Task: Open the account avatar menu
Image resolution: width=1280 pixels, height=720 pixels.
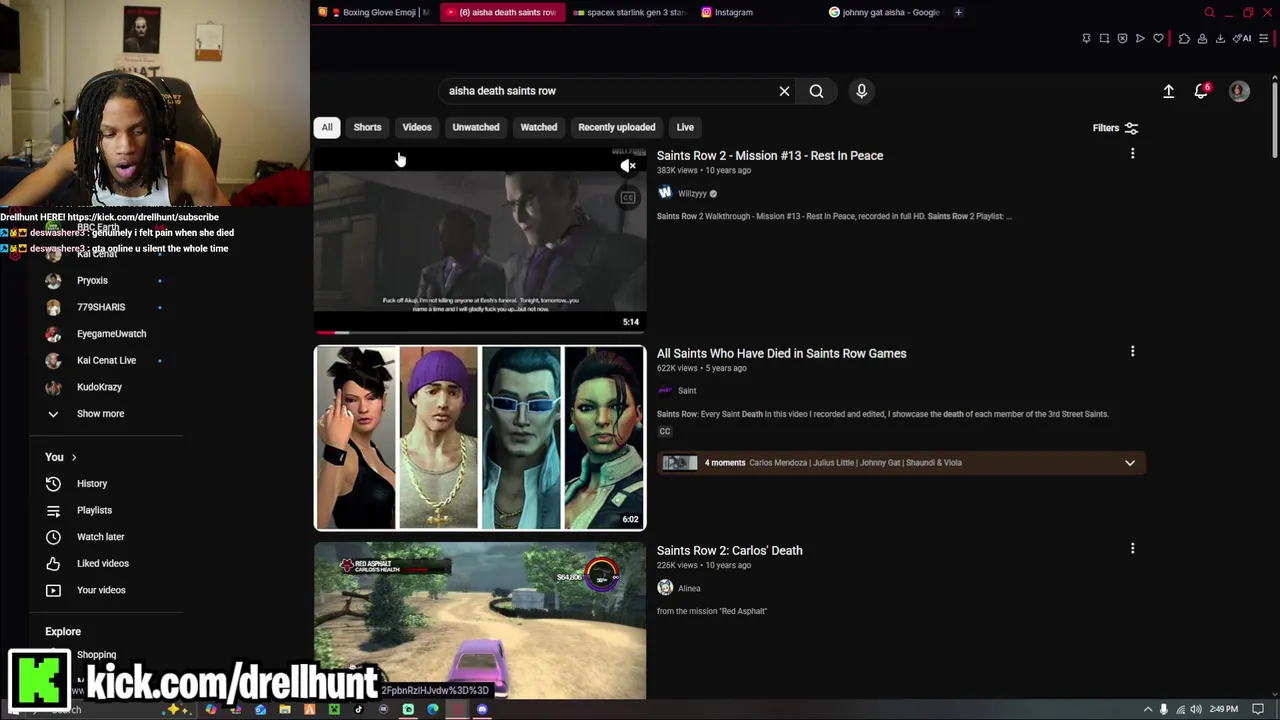Action: click(1239, 91)
